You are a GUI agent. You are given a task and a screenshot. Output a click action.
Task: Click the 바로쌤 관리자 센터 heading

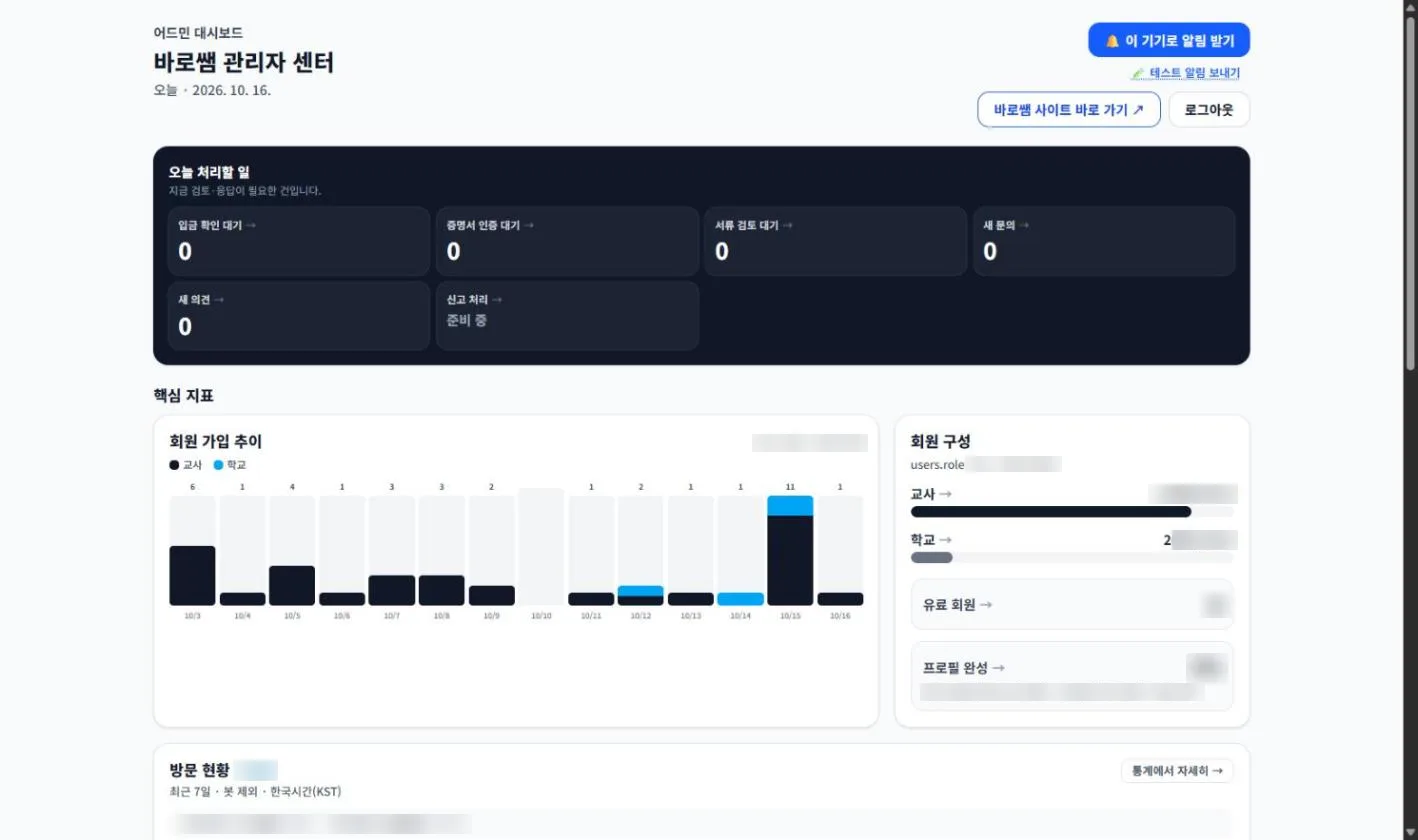click(244, 62)
